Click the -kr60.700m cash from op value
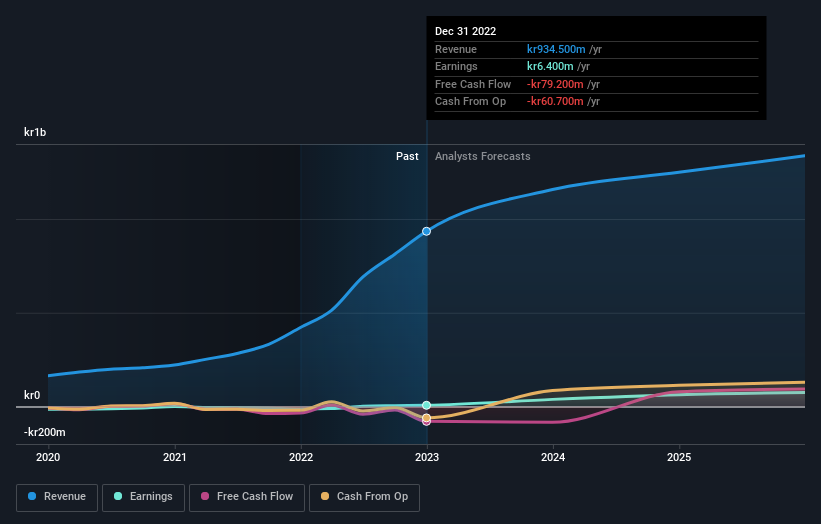 coord(555,102)
